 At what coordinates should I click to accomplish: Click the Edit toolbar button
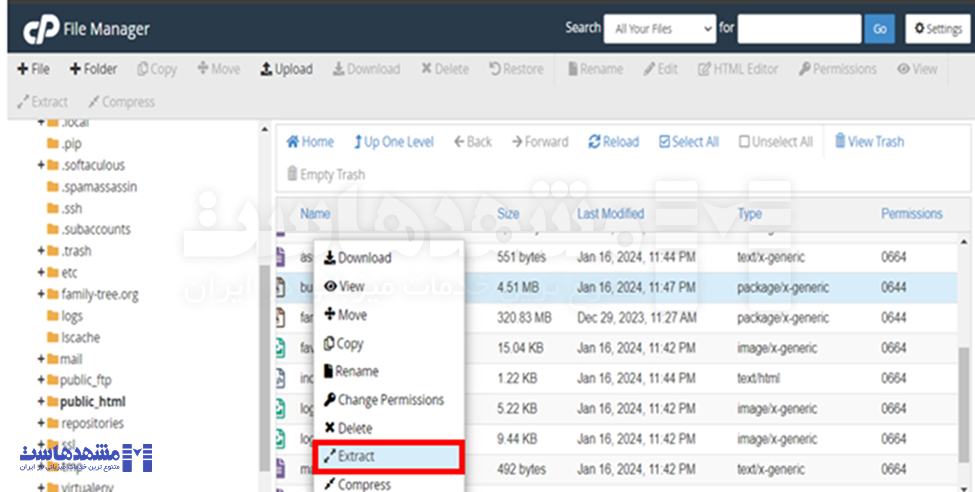point(660,69)
